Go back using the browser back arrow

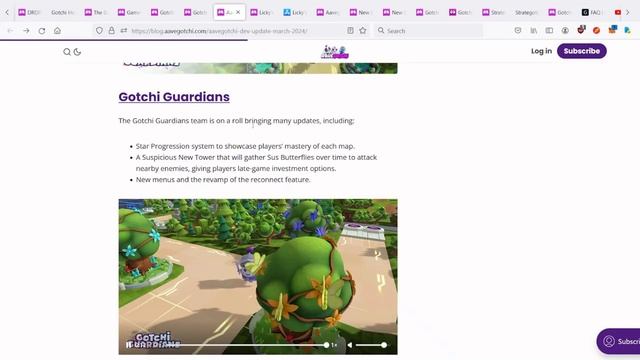tap(10, 31)
